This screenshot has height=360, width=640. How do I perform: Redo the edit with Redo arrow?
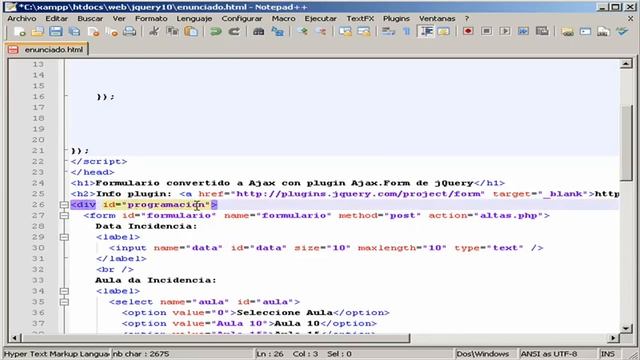tap(234, 31)
